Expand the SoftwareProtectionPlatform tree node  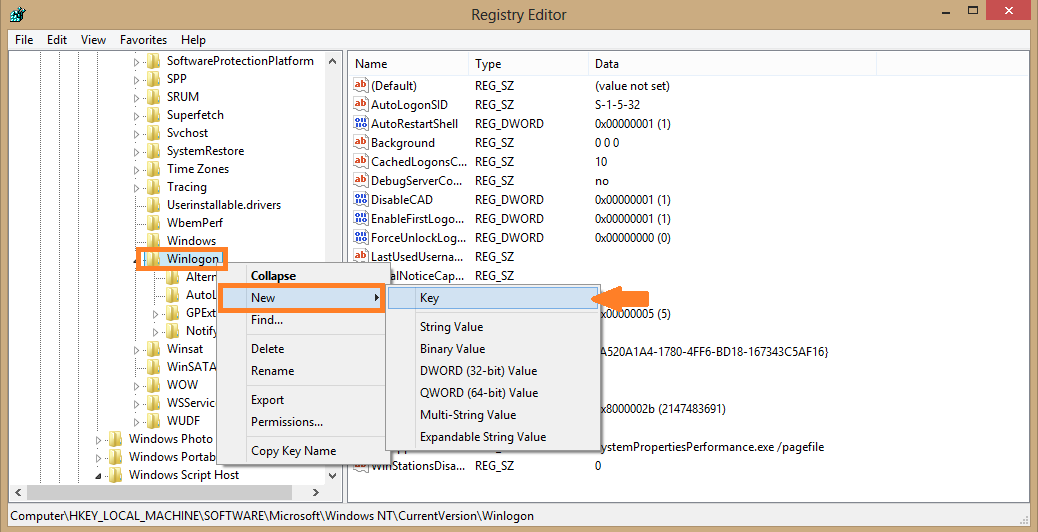(x=137, y=62)
